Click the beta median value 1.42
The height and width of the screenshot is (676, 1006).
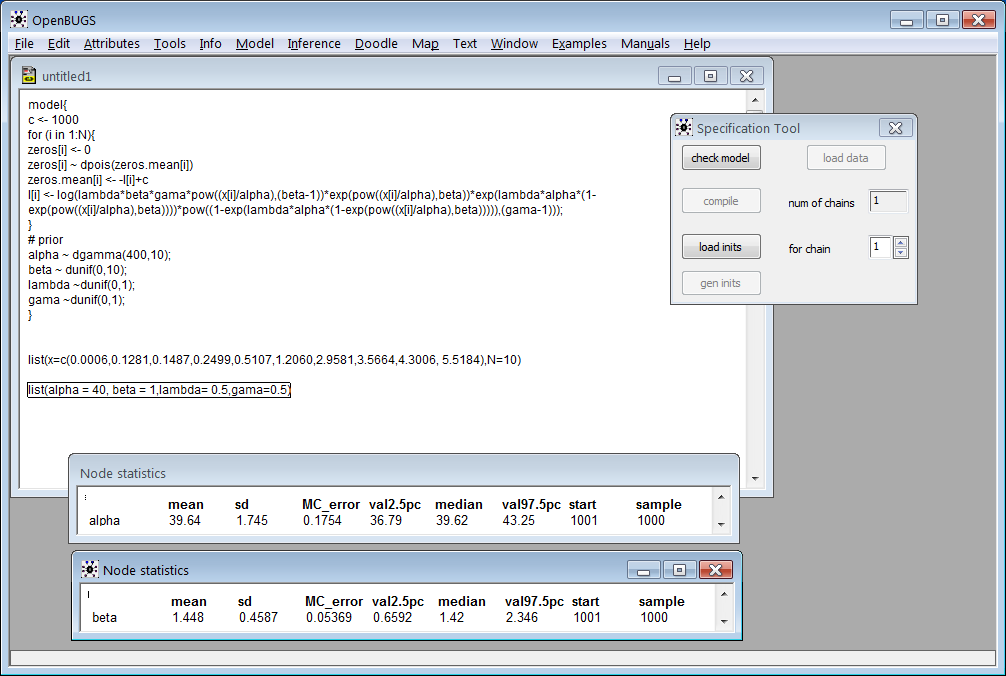(x=452, y=618)
